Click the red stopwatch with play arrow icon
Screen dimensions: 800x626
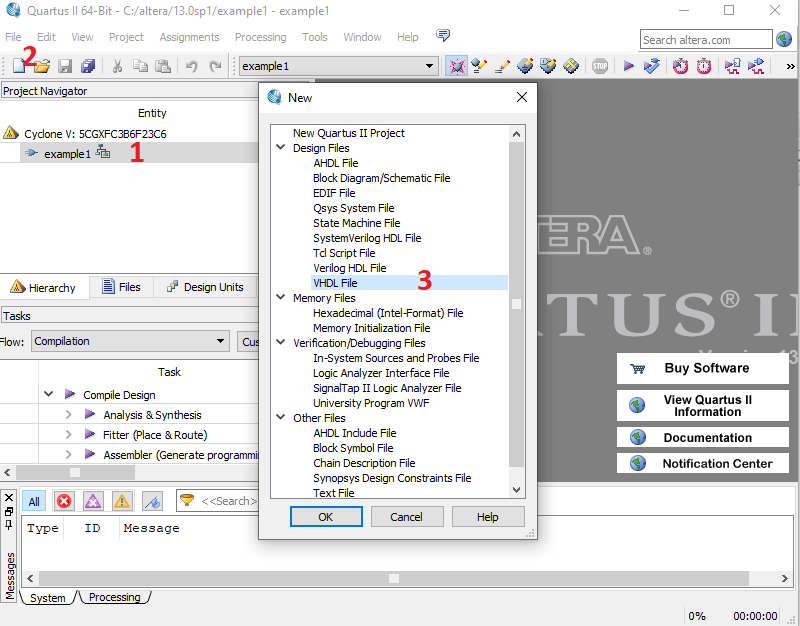coord(680,66)
